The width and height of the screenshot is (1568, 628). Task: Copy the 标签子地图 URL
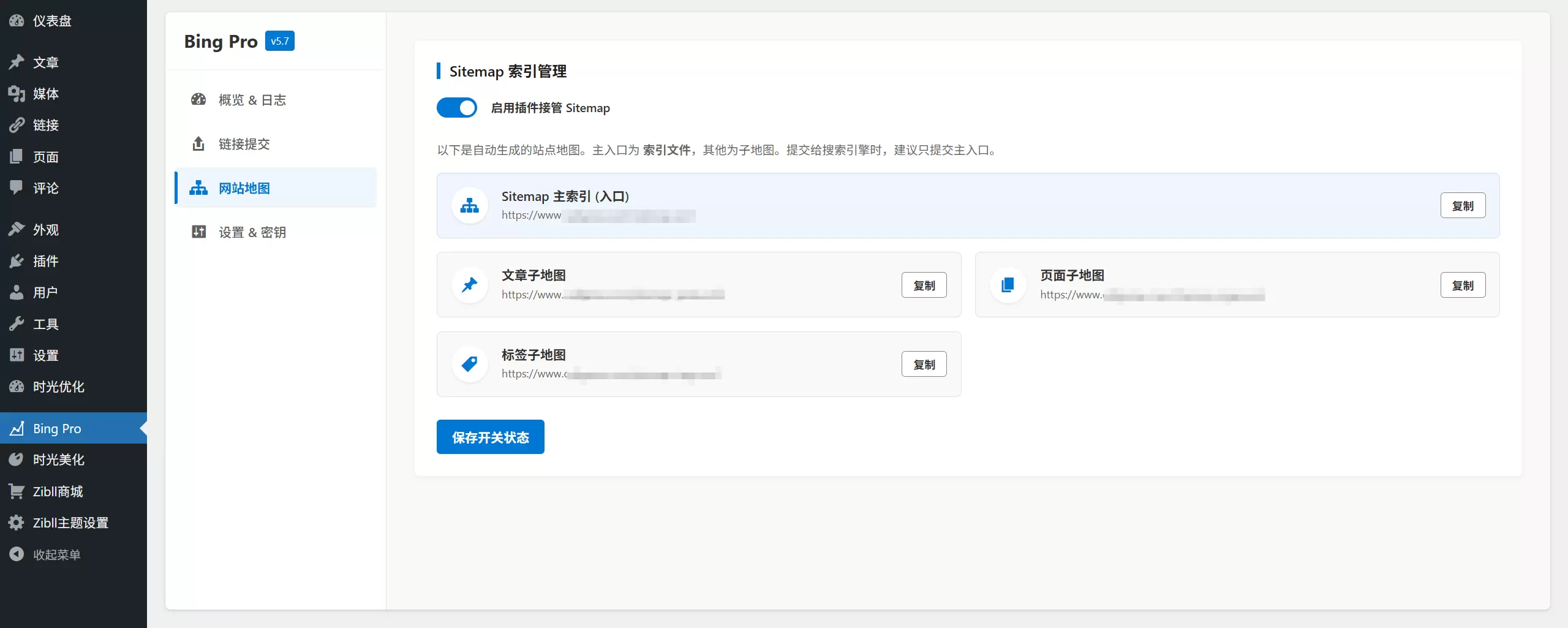pyautogui.click(x=924, y=365)
